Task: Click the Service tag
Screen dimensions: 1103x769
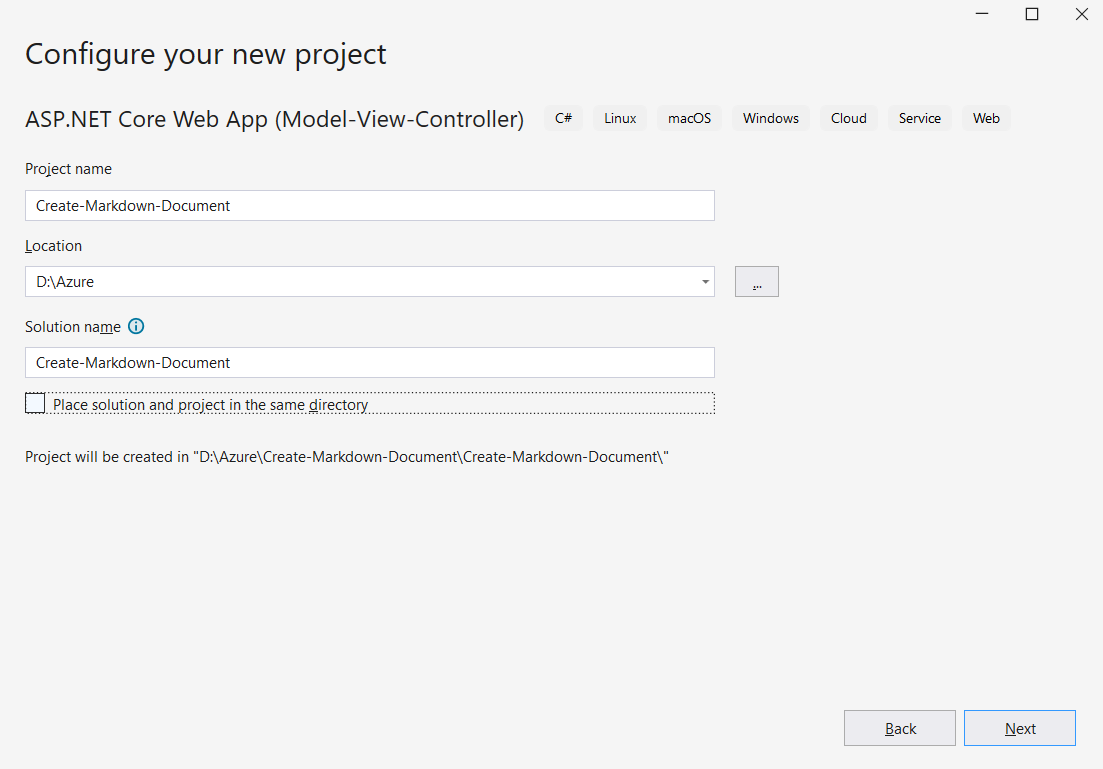Action: pyautogui.click(x=919, y=118)
